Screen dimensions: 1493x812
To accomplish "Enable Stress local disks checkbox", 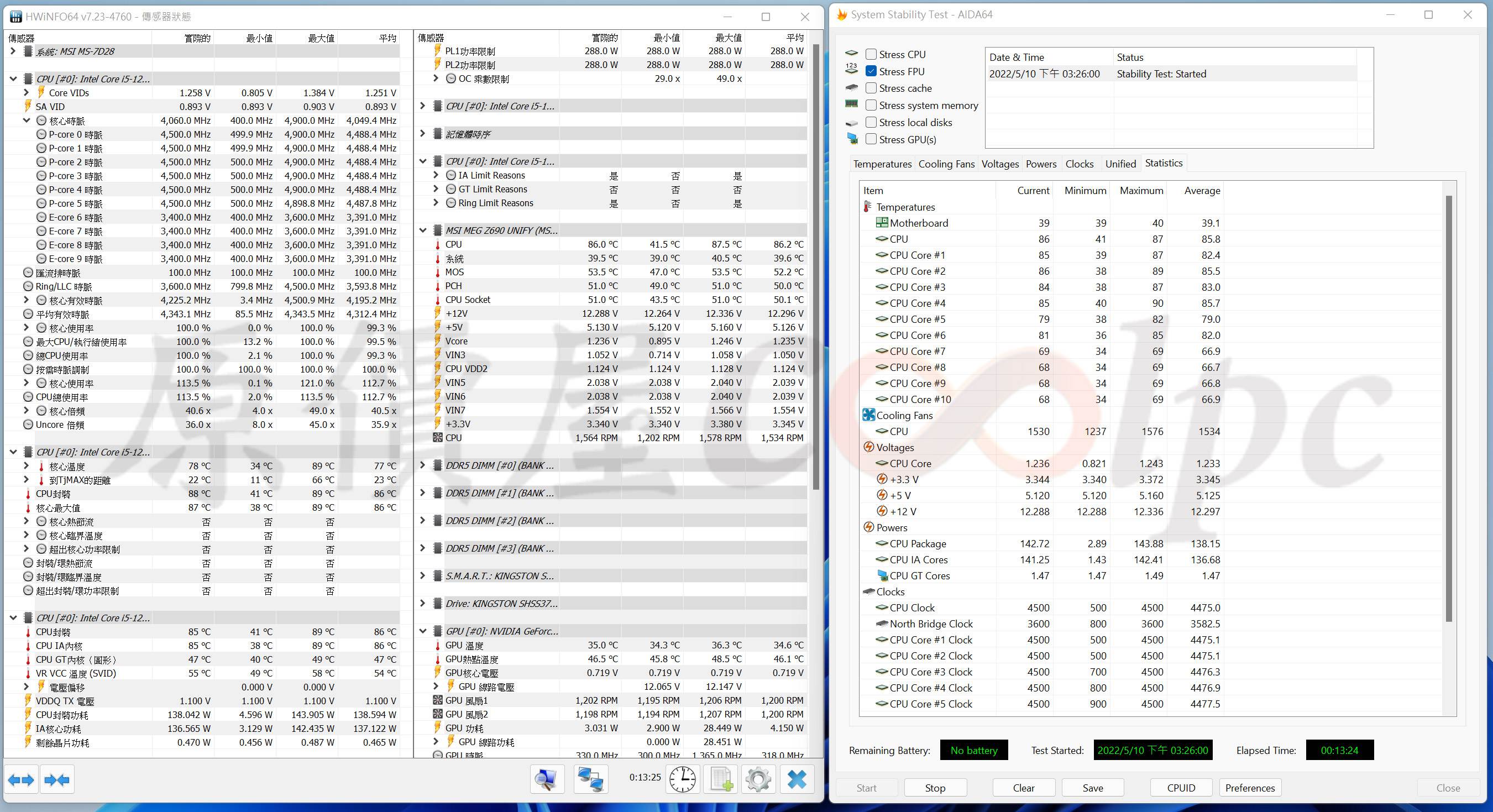I will [871, 122].
